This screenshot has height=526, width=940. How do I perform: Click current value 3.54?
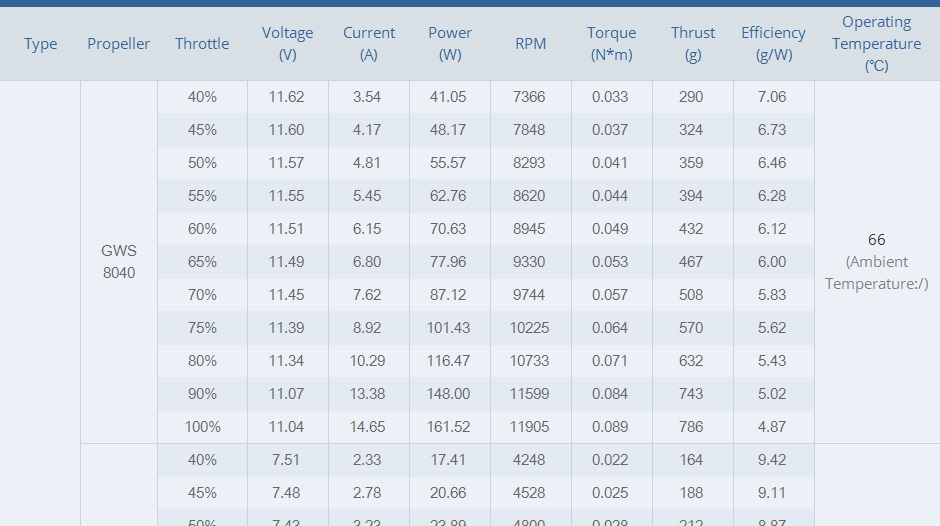tap(367, 97)
